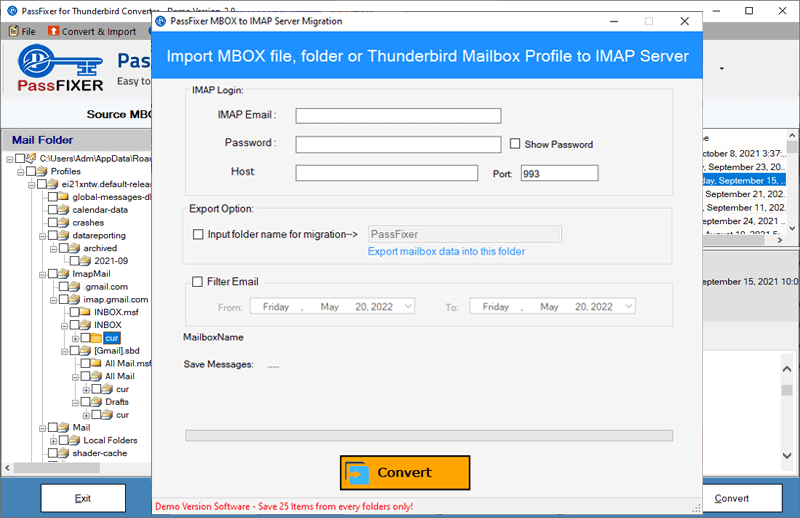This screenshot has height=518, width=800.
Task: Select the 2021-09 tree item
Action: pyautogui.click(x=111, y=261)
